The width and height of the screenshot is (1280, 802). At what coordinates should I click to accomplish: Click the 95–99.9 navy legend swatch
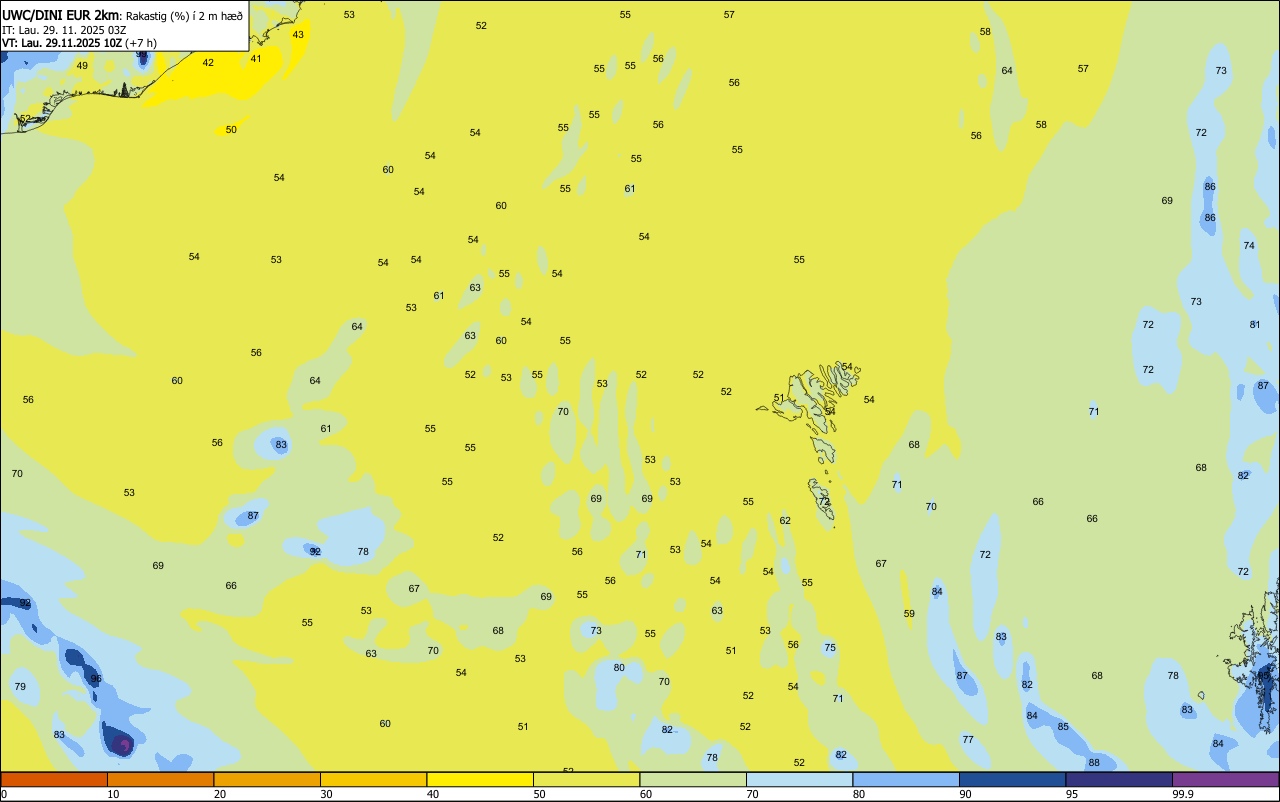1119,779
